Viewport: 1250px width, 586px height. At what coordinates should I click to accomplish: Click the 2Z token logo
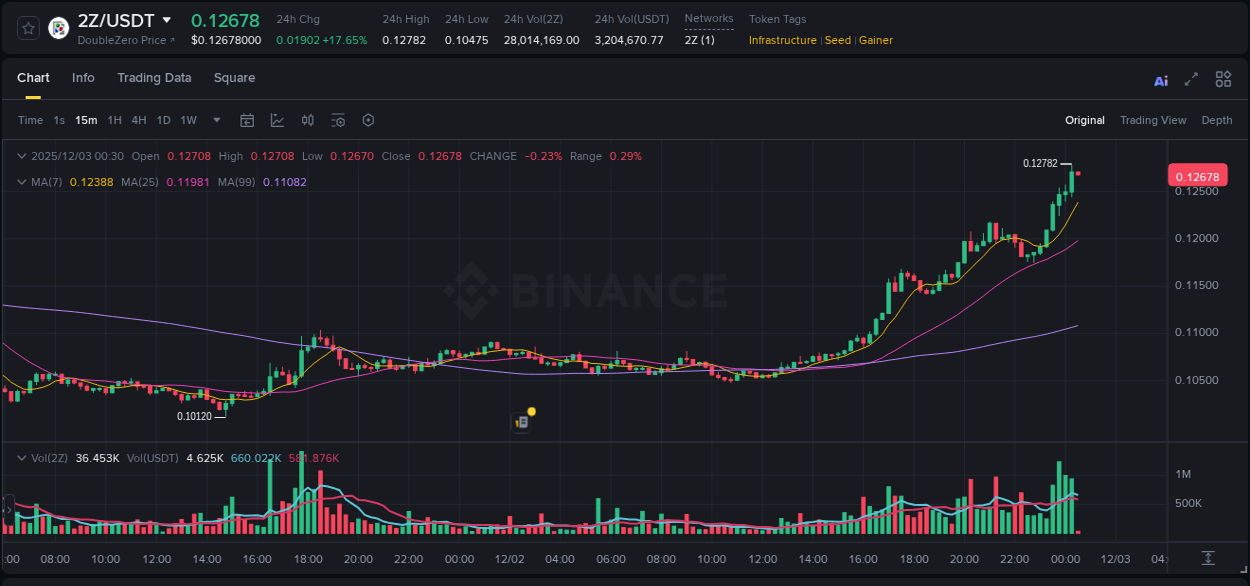(x=57, y=28)
